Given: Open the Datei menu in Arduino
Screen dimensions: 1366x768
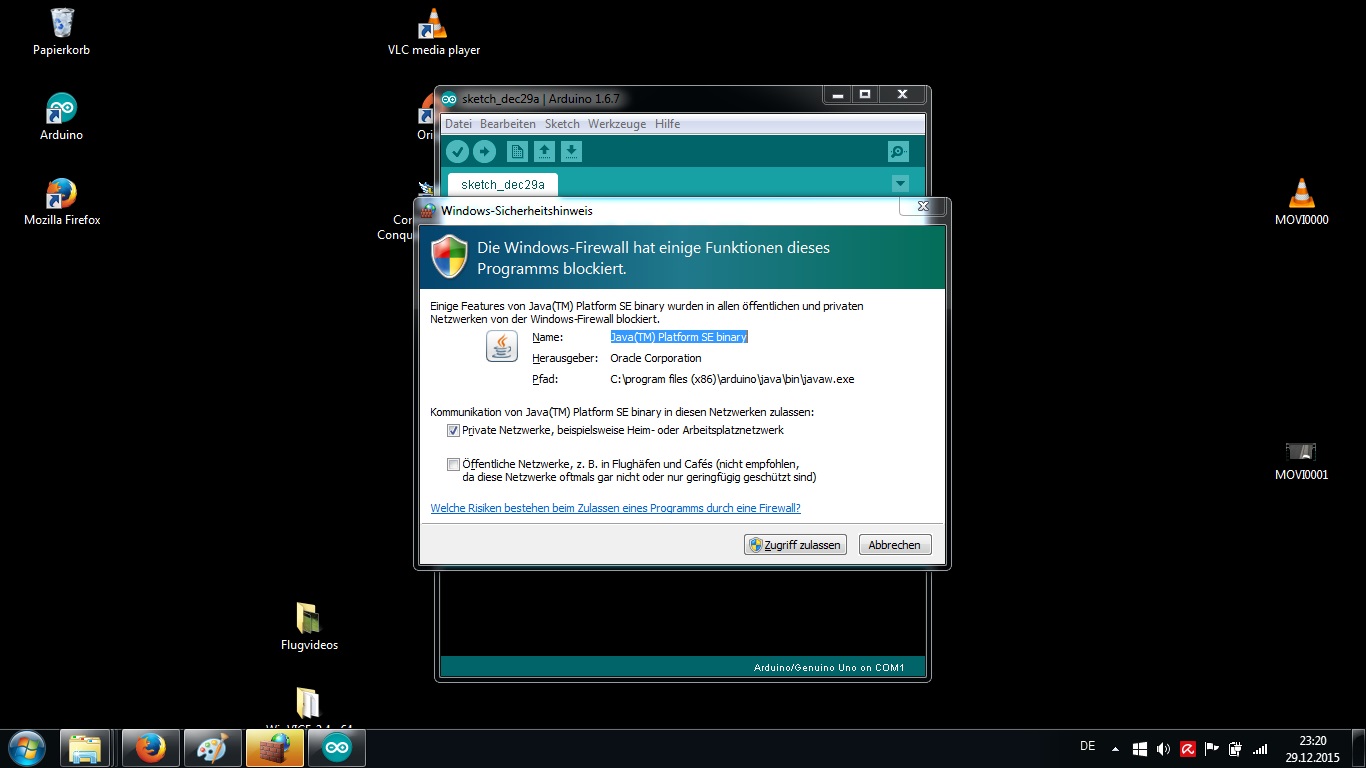Looking at the screenshot, I should [x=458, y=124].
